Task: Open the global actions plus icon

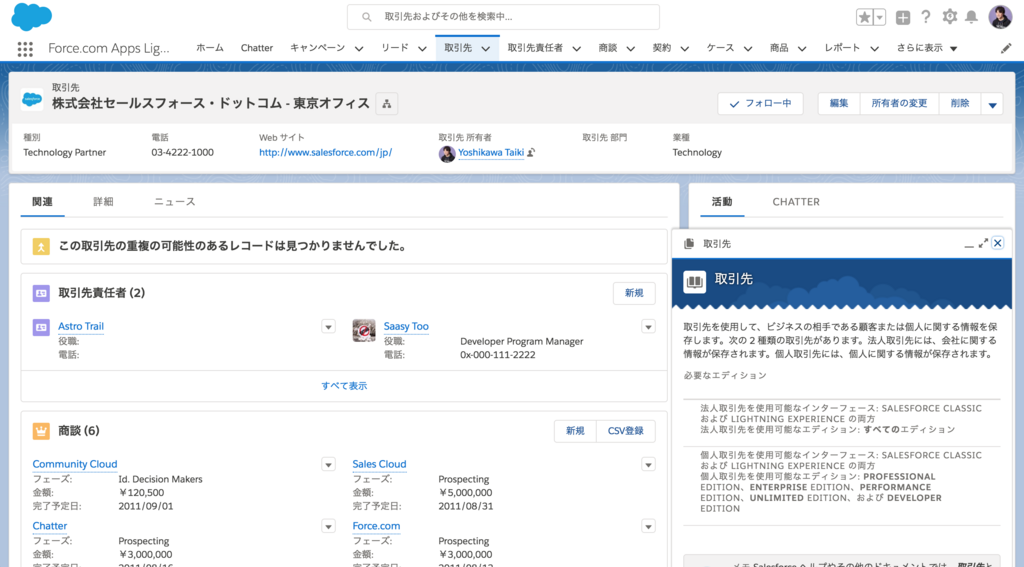Action: (903, 18)
